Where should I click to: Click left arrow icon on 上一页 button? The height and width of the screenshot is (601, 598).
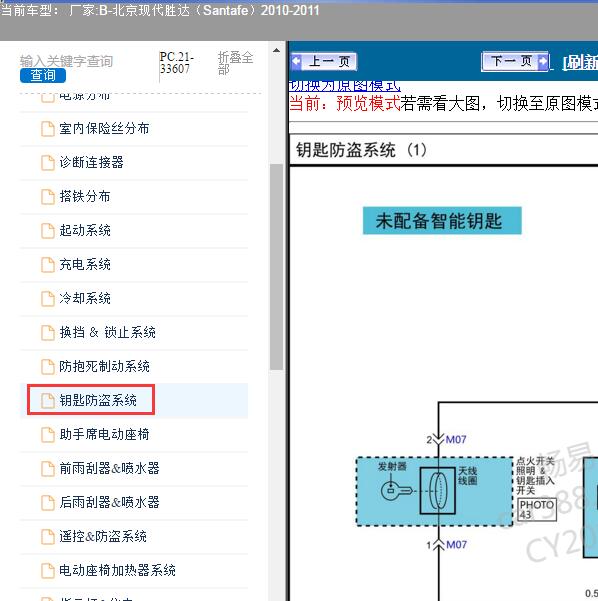pyautogui.click(x=296, y=61)
